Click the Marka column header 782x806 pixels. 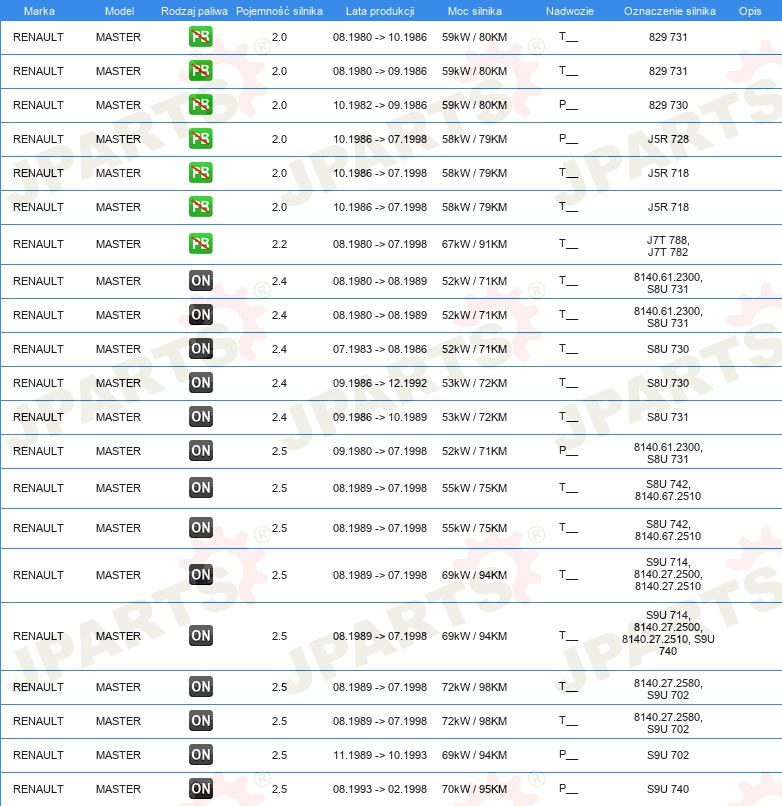click(39, 11)
